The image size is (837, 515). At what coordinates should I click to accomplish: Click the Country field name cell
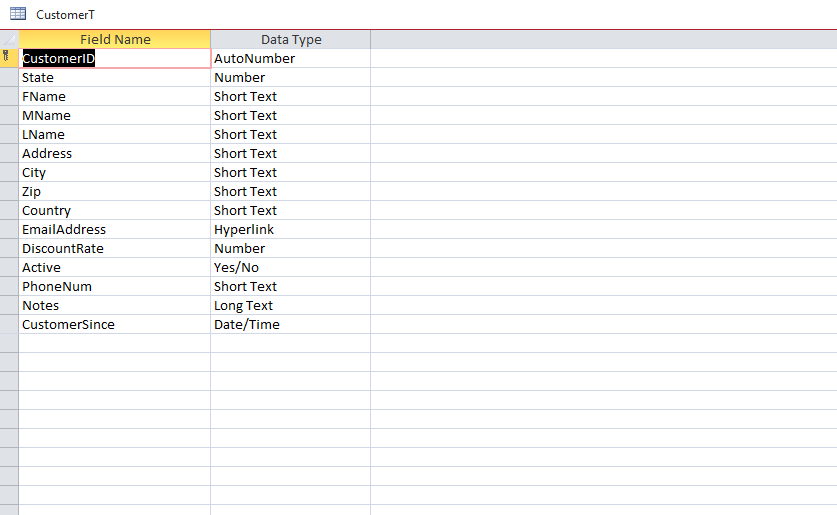[x=115, y=210]
